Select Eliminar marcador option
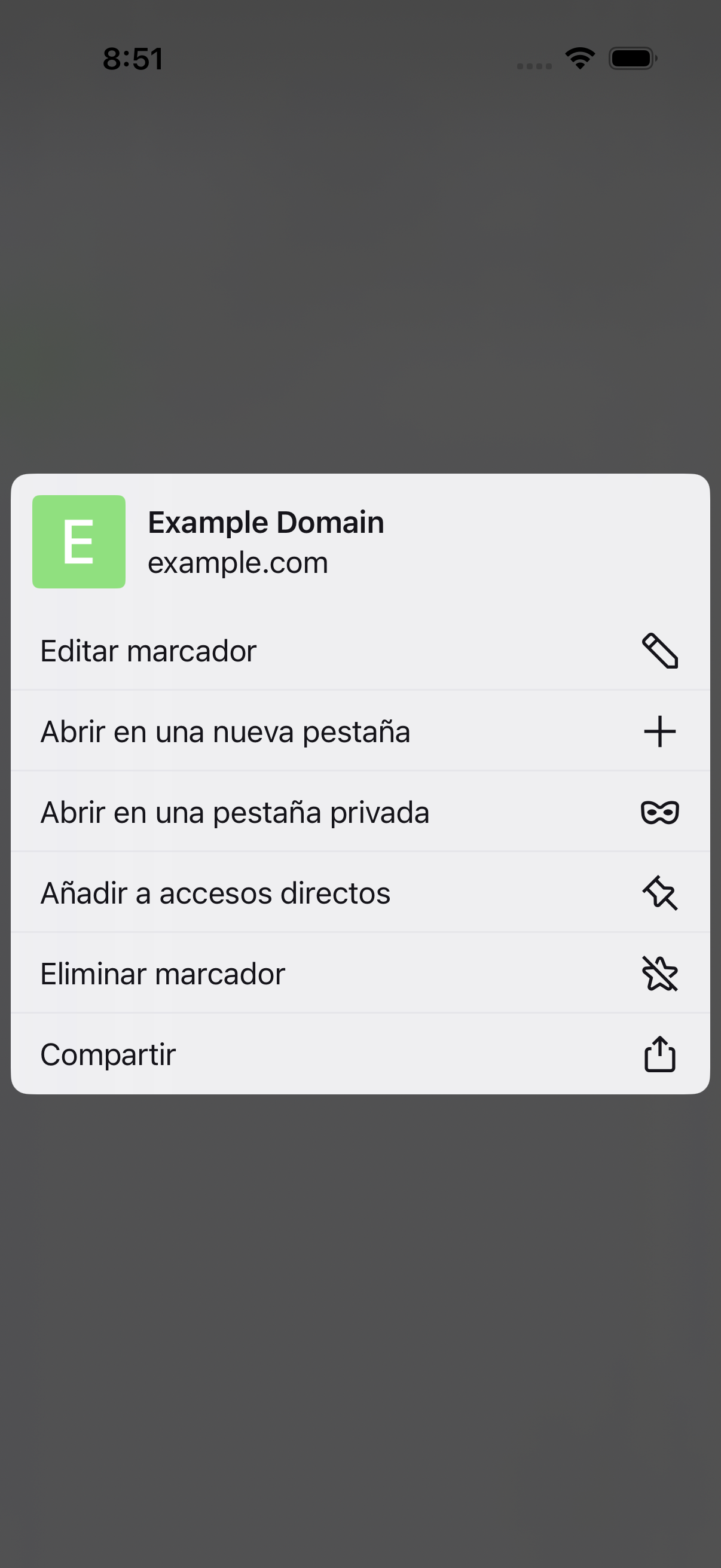 pos(360,974)
